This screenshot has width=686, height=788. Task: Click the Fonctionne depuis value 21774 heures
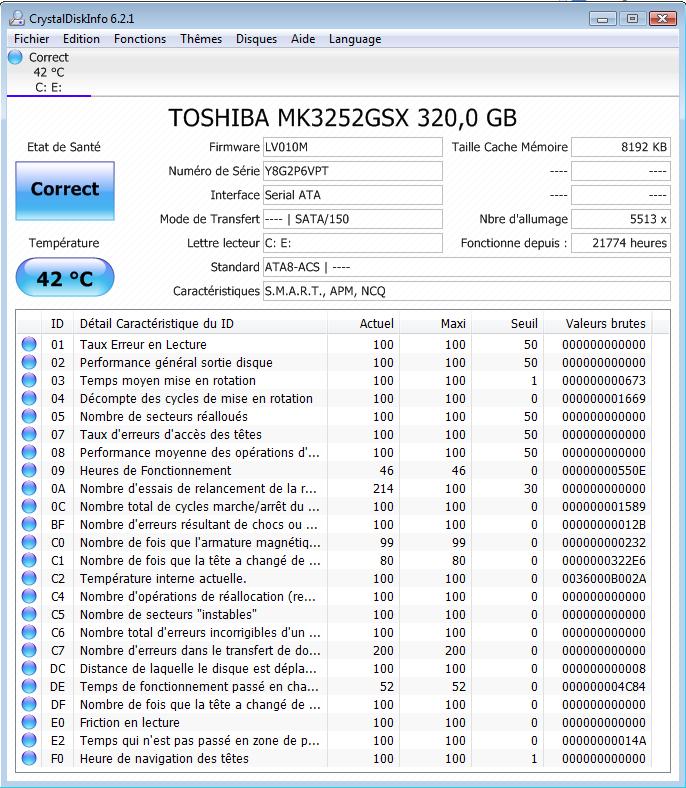[621, 243]
